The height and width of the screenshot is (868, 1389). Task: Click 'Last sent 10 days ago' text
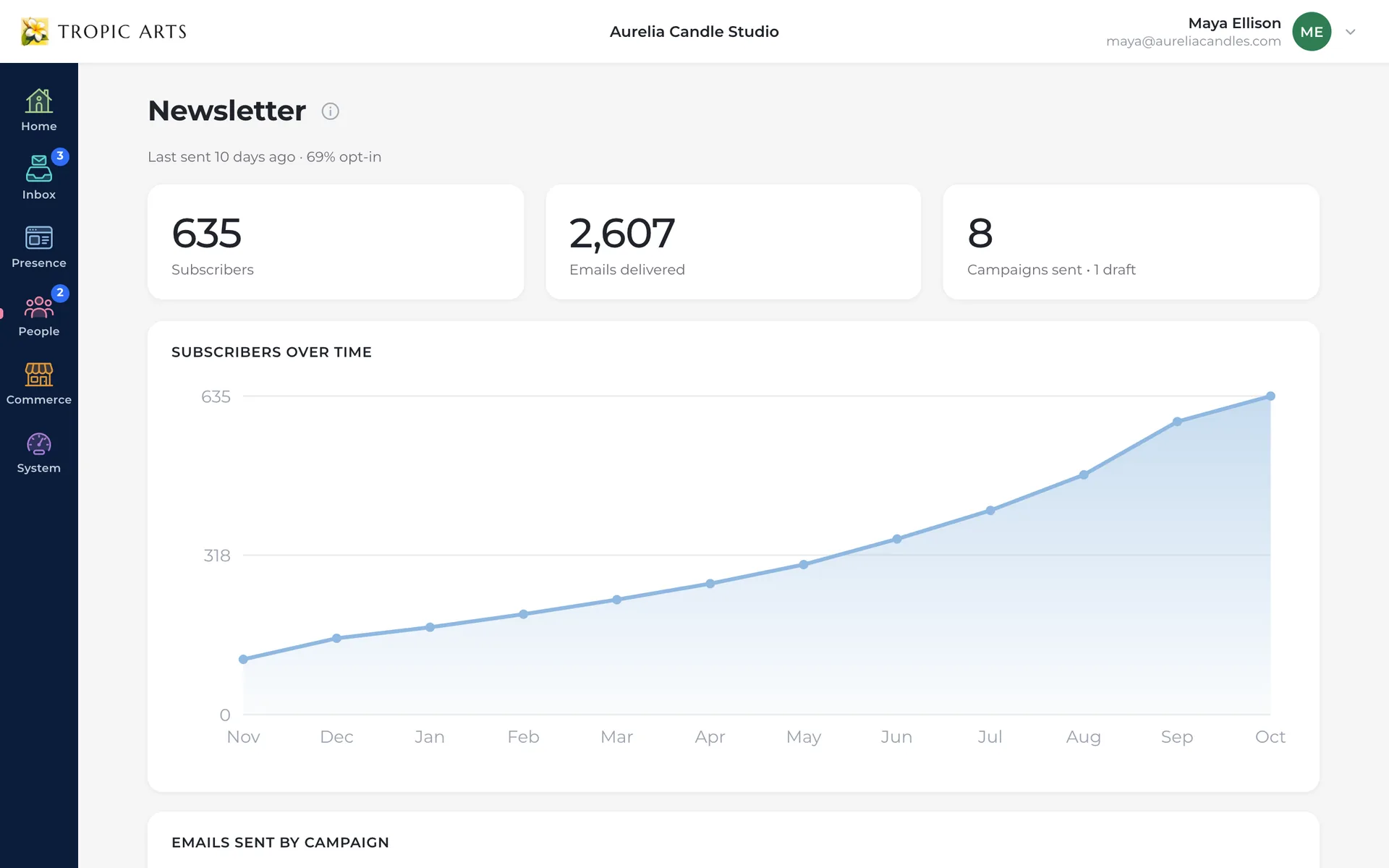coord(221,157)
